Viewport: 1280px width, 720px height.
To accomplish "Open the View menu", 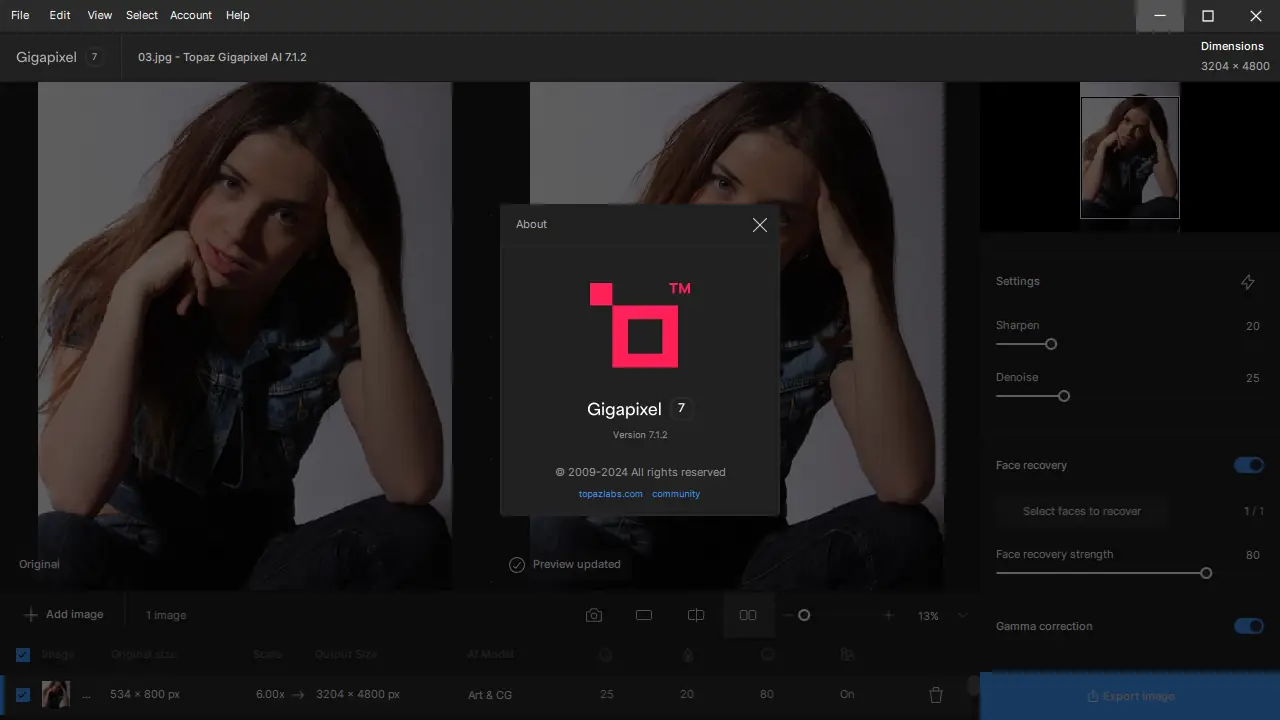I will point(100,15).
